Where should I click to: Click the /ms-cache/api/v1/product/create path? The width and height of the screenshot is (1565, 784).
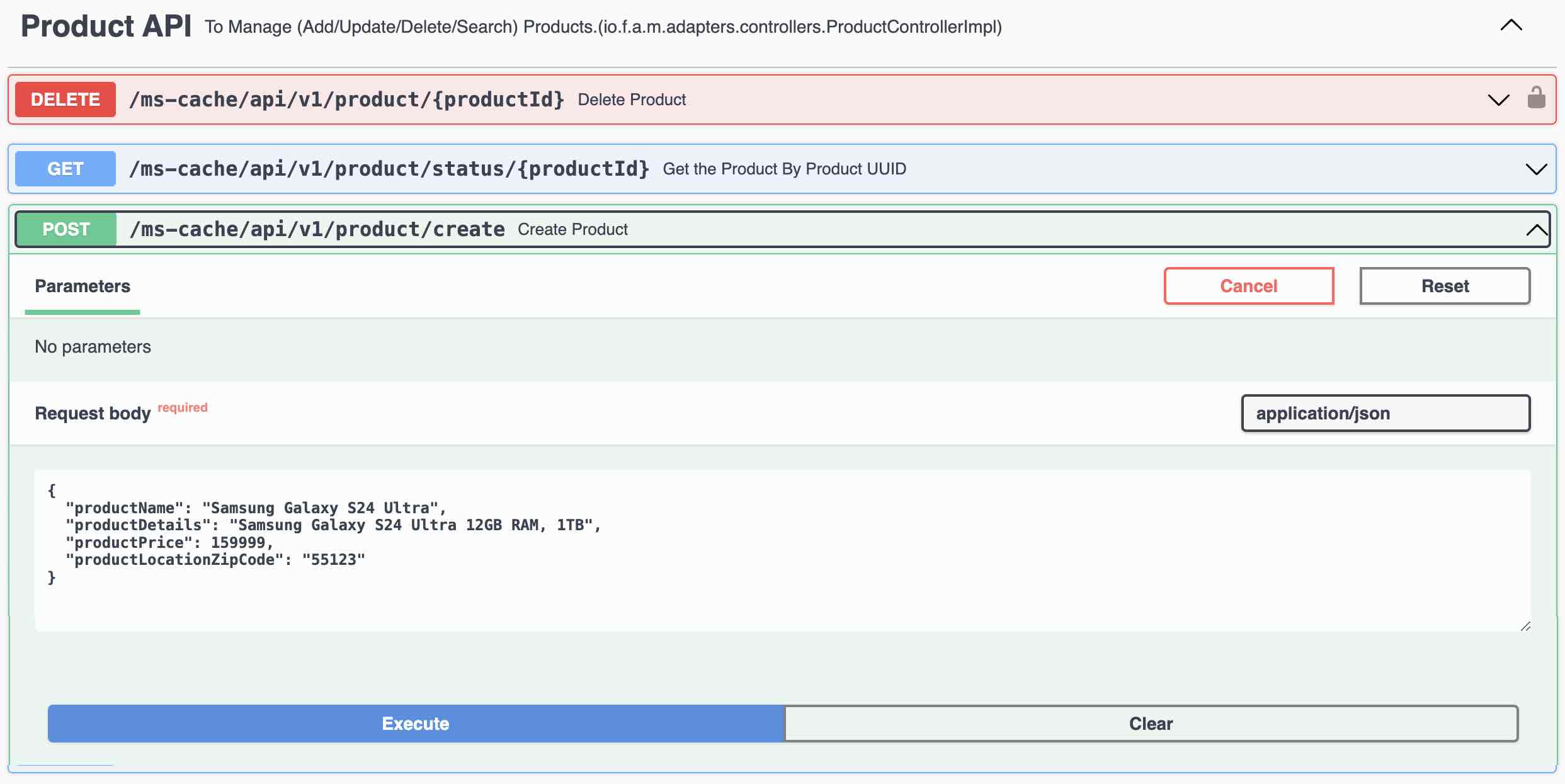coord(317,229)
